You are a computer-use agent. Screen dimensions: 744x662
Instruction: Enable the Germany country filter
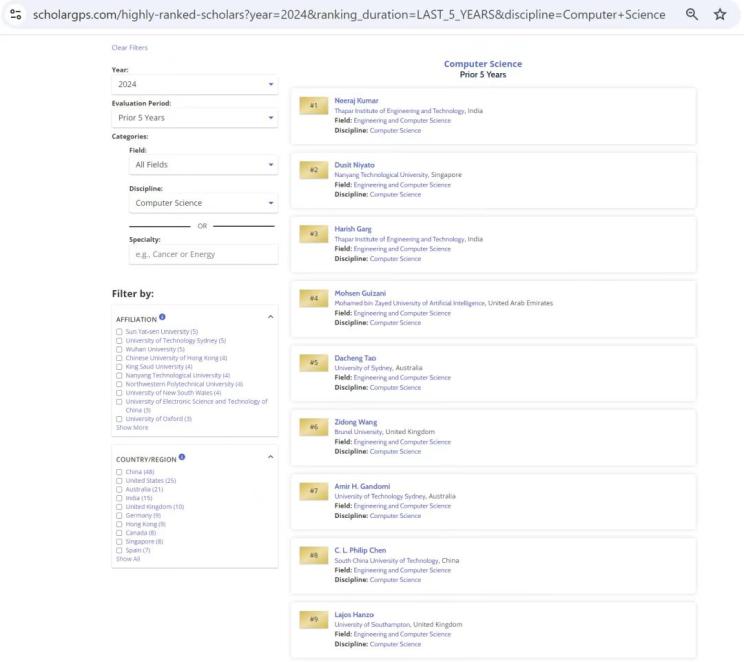tap(119, 515)
